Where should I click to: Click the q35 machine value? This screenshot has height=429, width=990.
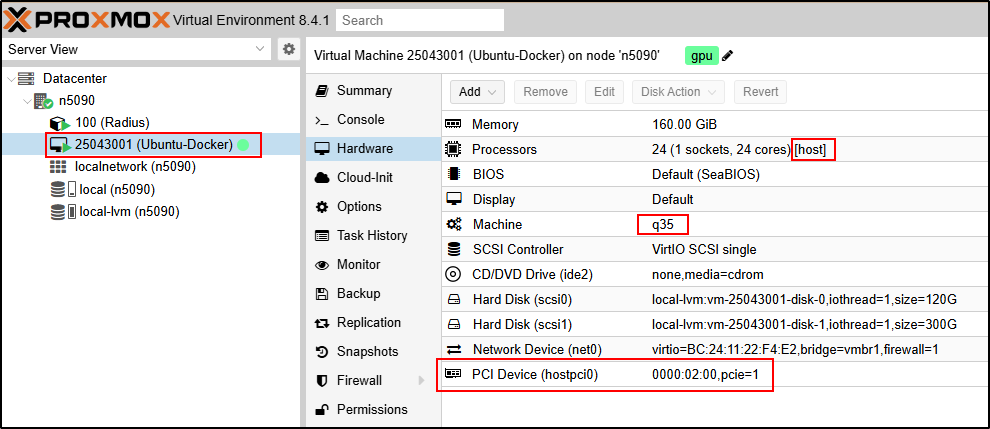click(663, 224)
